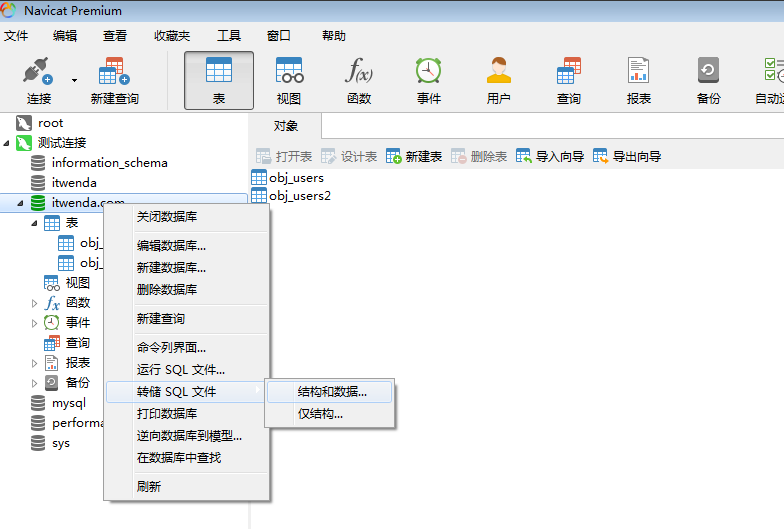Select the 视图 (View) toolbar icon

click(289, 80)
